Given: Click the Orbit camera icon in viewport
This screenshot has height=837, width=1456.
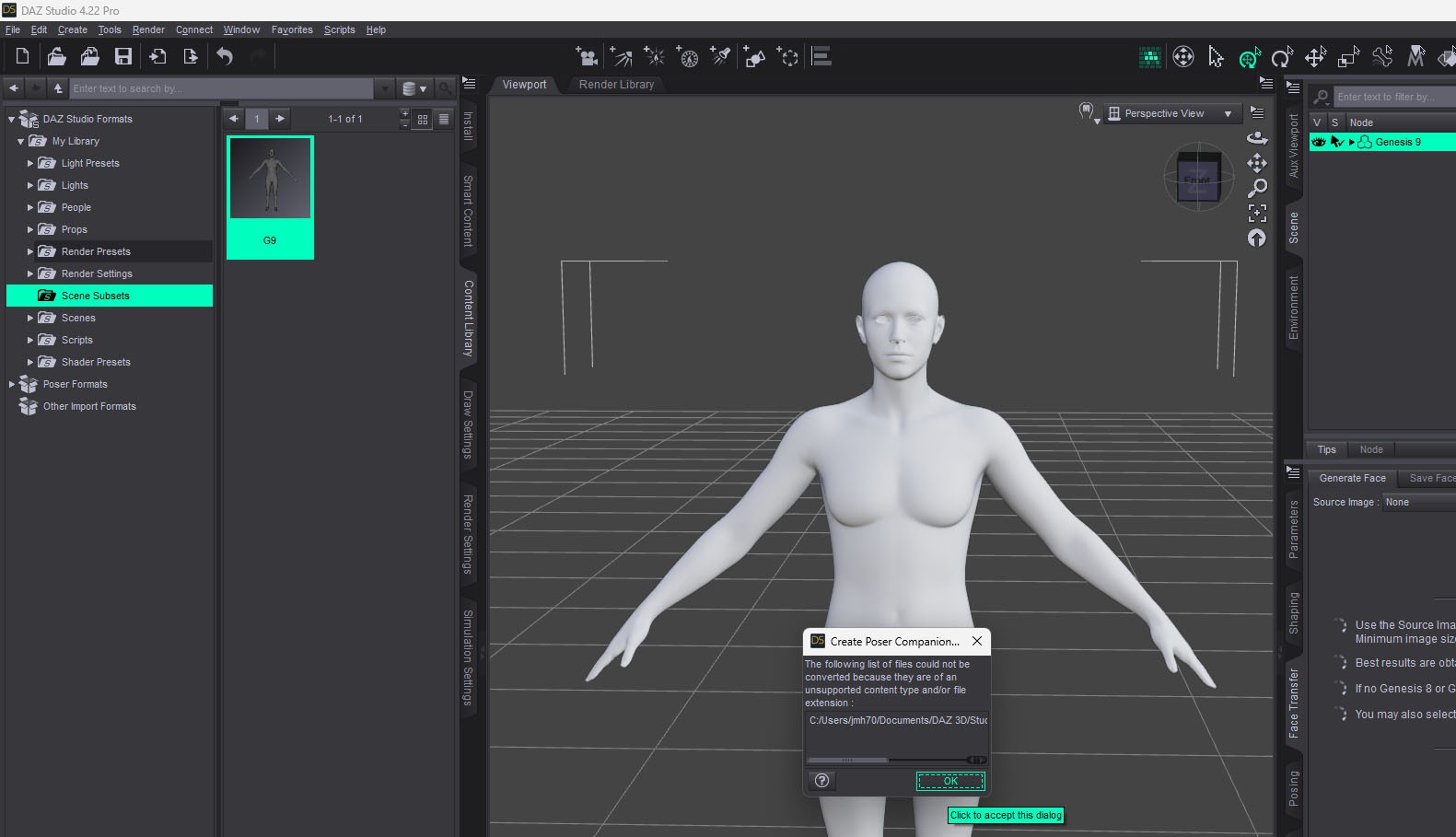Looking at the screenshot, I should click(x=1257, y=138).
